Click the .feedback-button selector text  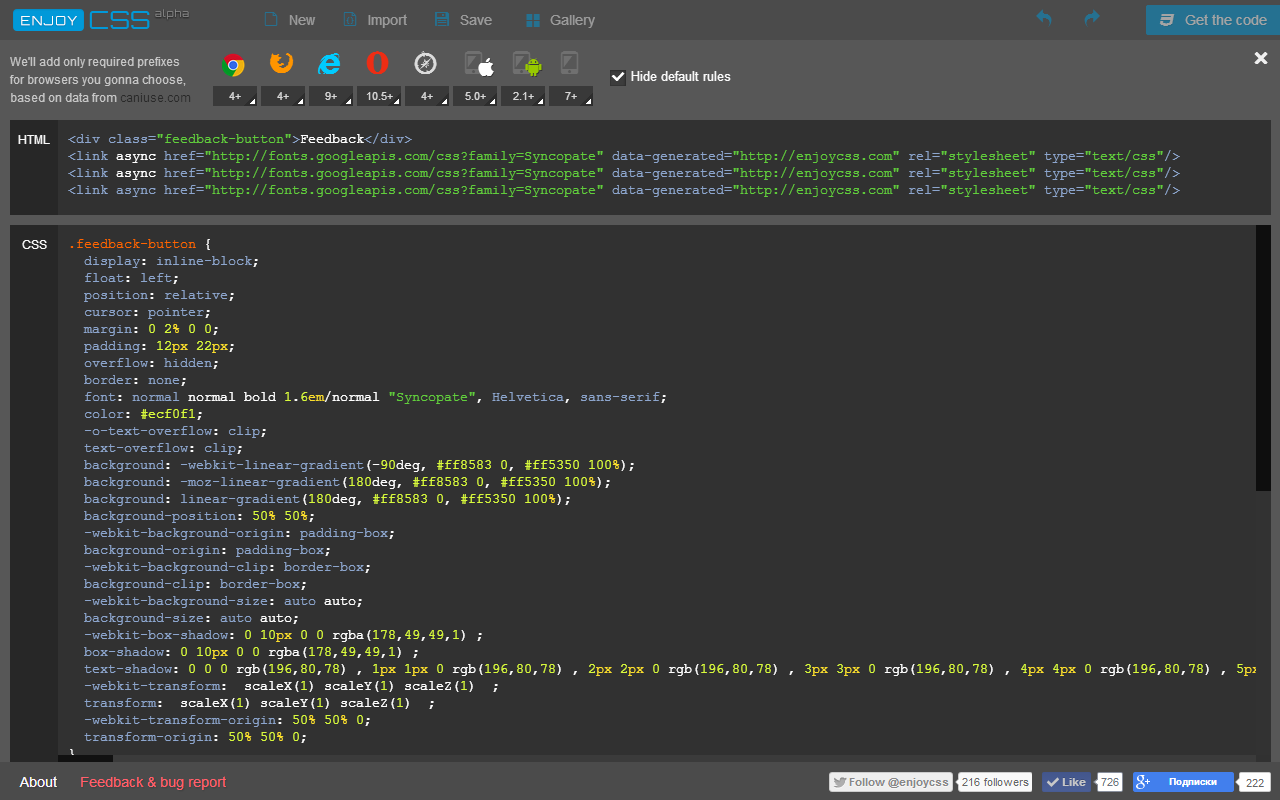click(132, 244)
